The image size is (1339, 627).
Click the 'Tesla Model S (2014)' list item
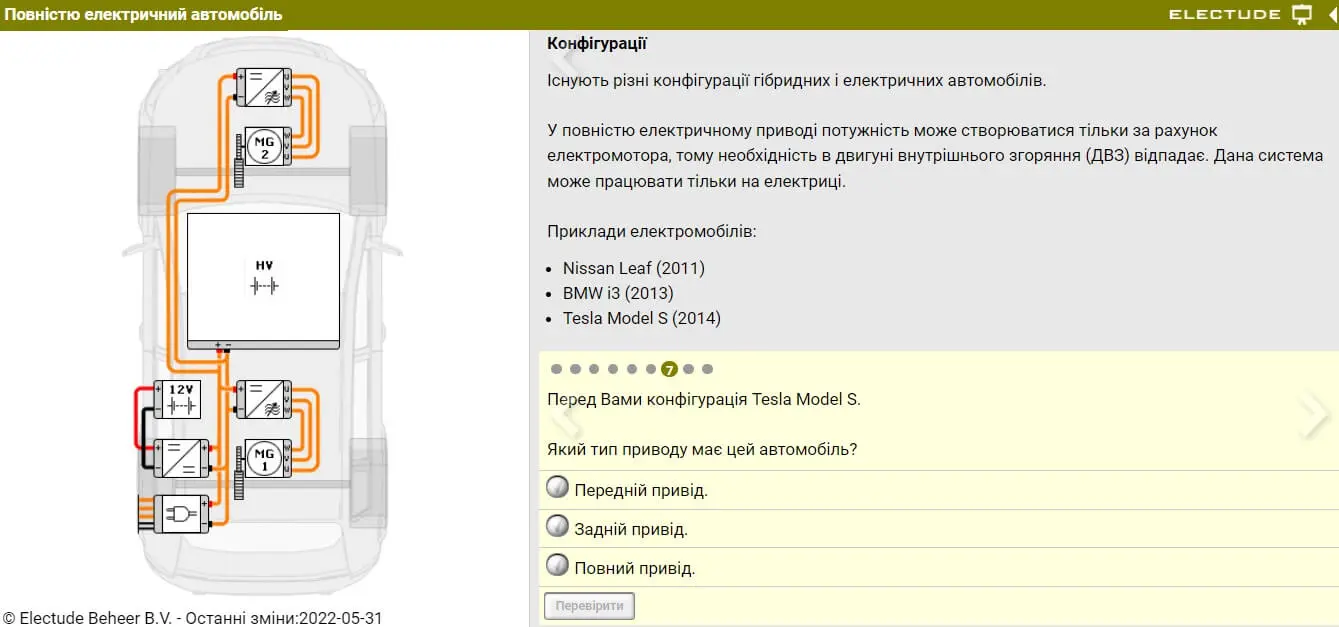coord(642,318)
